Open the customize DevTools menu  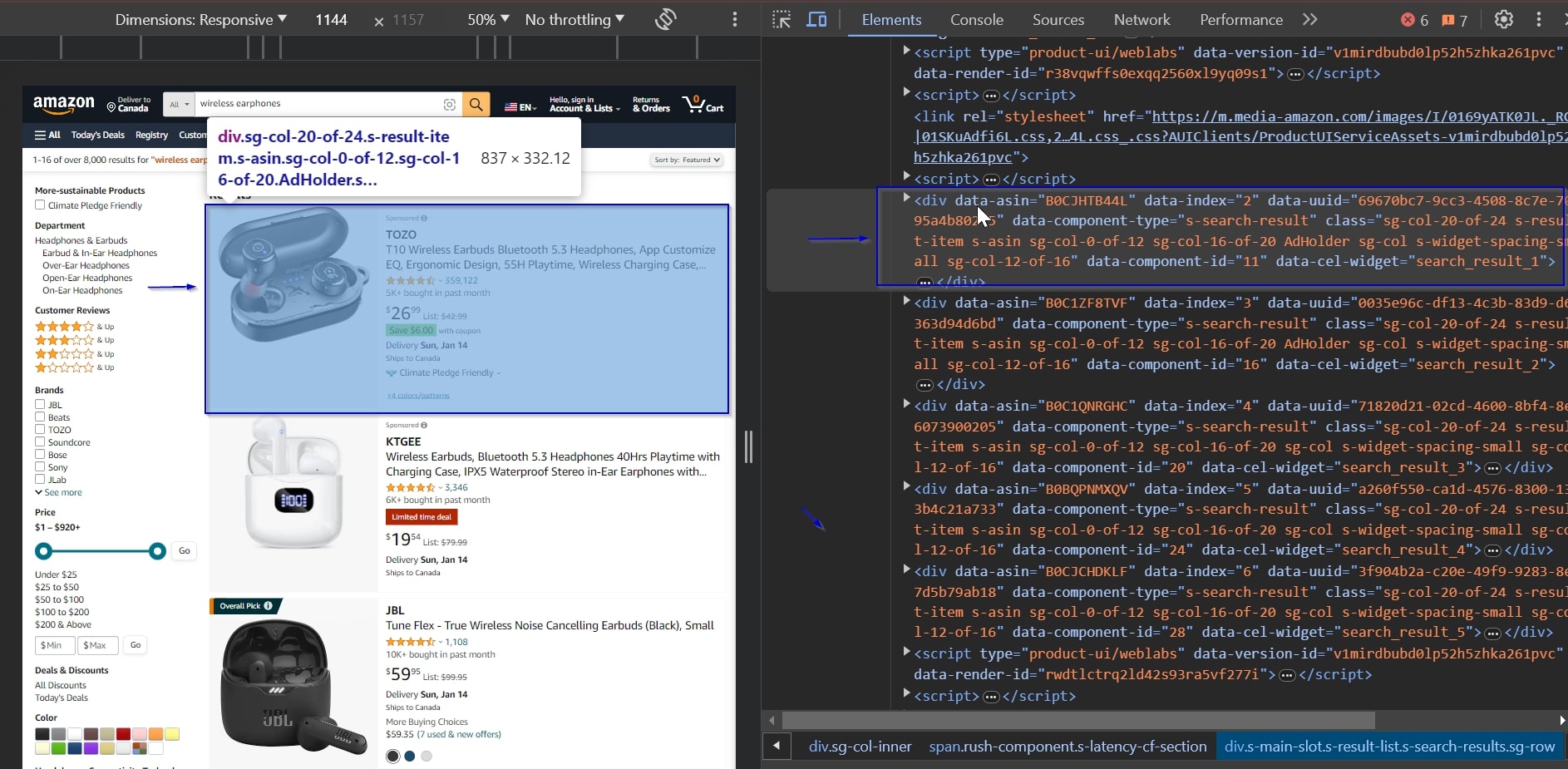(1539, 19)
